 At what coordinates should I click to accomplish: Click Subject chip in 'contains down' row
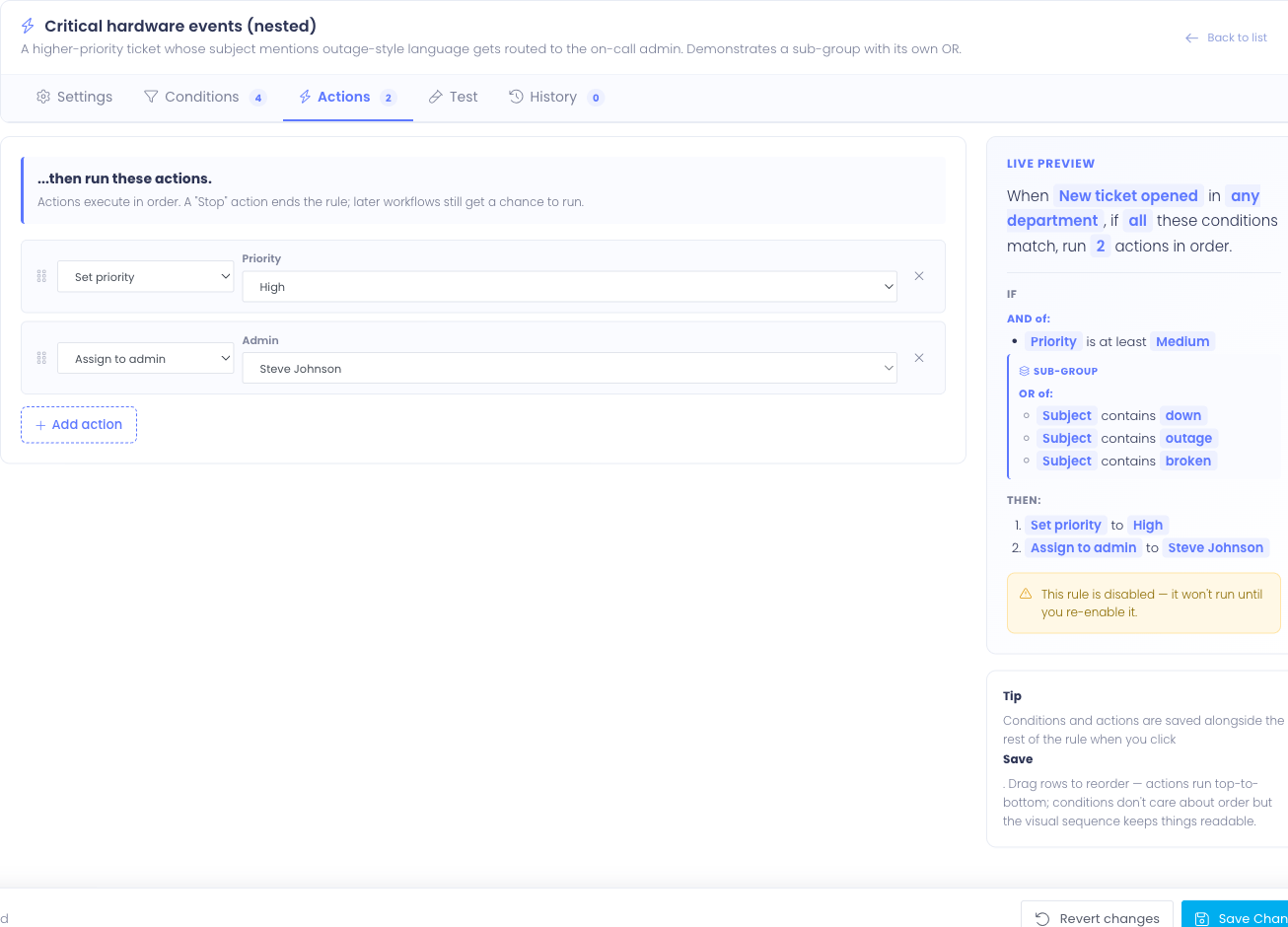[x=1067, y=415]
